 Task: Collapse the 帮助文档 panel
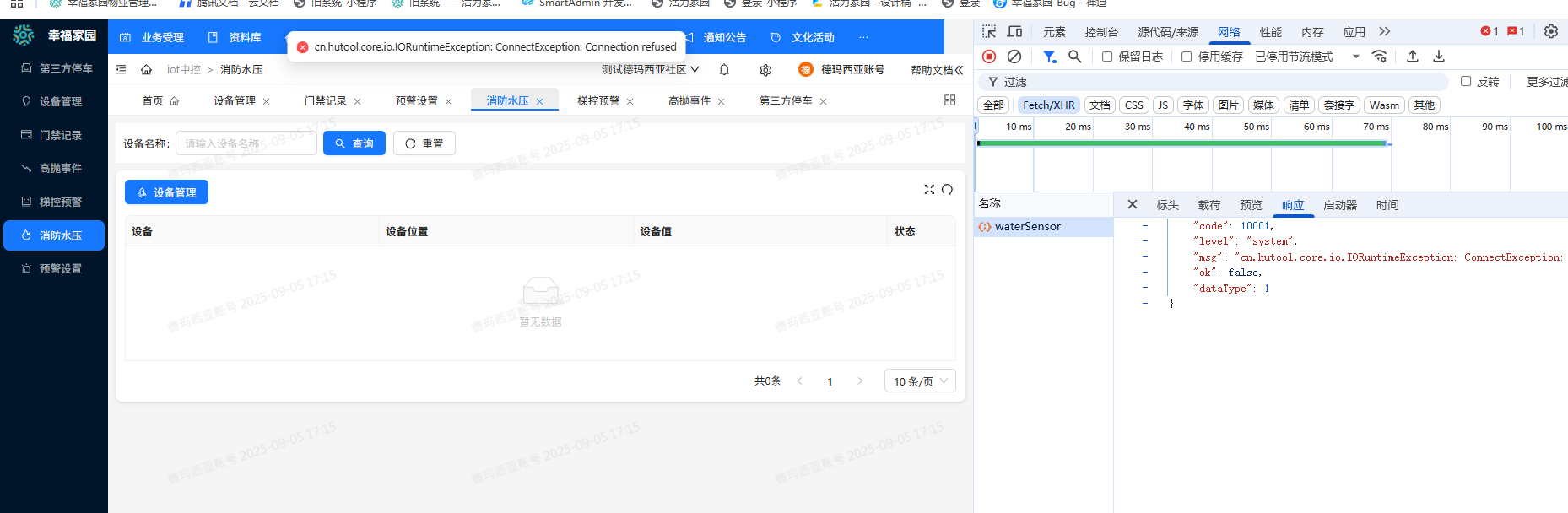[x=959, y=70]
